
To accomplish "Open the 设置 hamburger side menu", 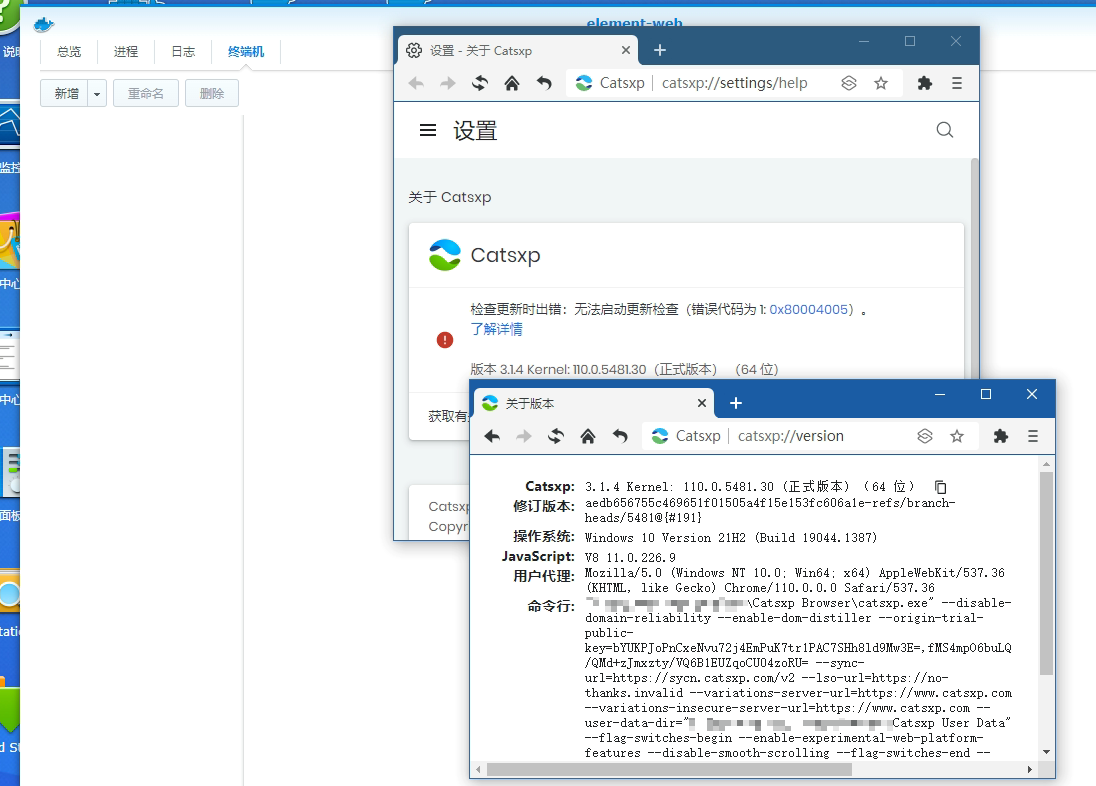I will click(x=428, y=130).
